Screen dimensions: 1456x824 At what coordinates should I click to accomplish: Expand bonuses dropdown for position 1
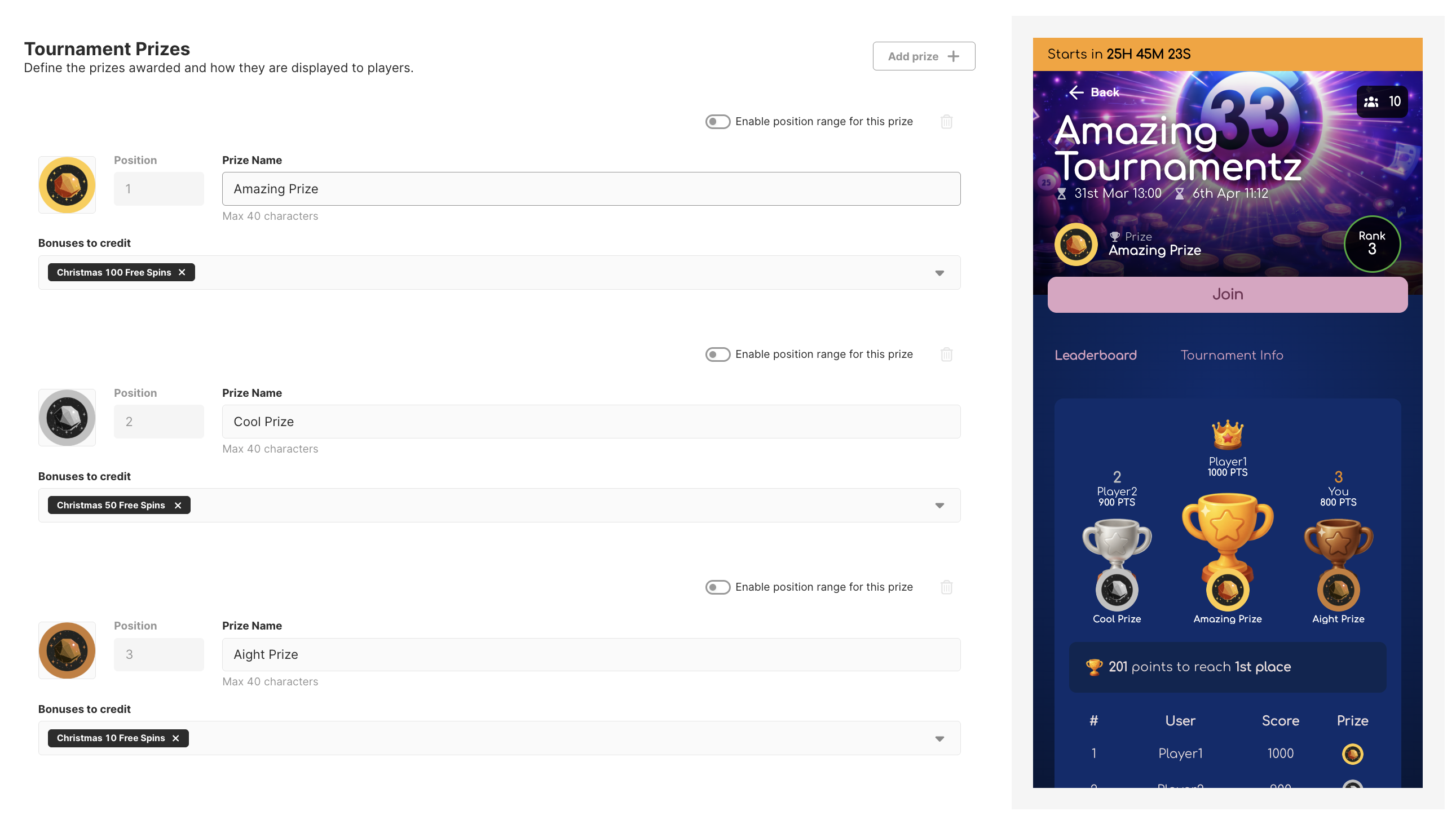[939, 273]
